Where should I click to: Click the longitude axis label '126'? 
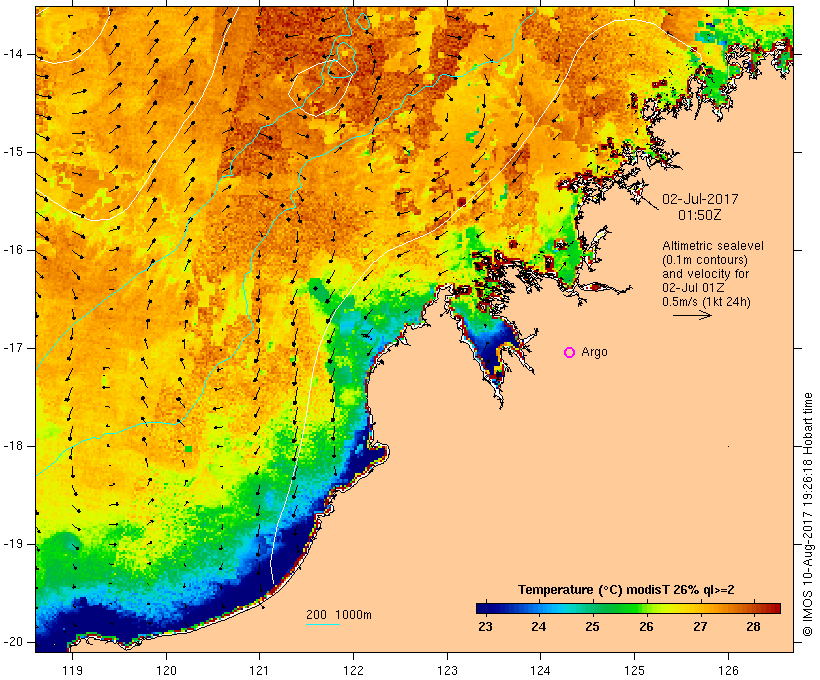728,670
